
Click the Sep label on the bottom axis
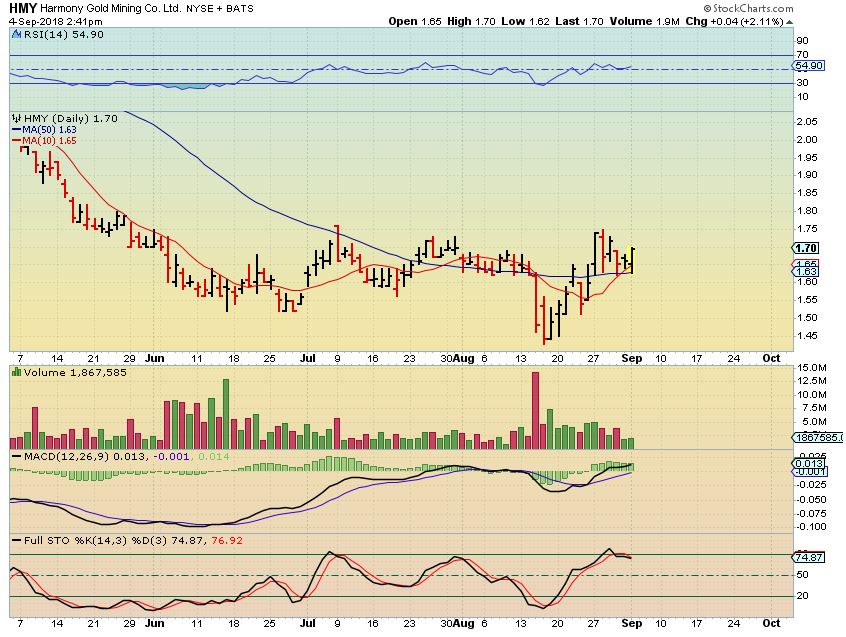632,624
